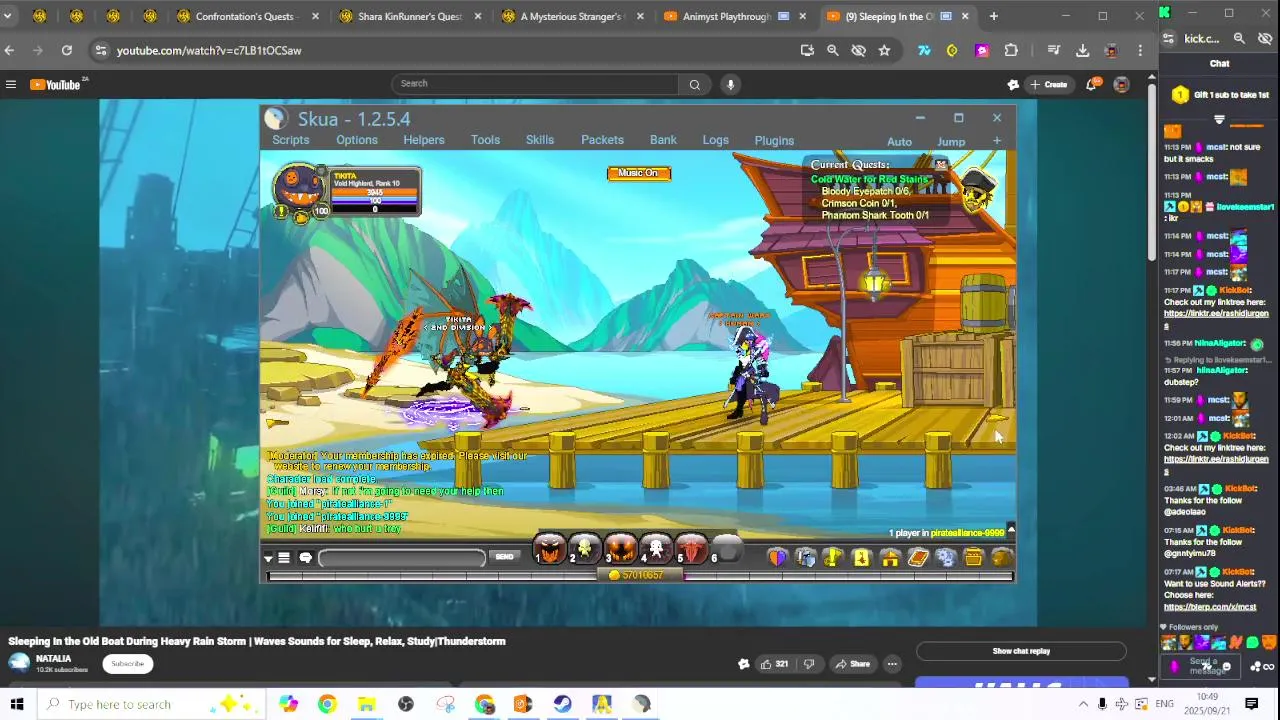Image resolution: width=1280 pixels, height=720 pixels.
Task: Open Chrome downloads icon
Action: tap(1082, 50)
